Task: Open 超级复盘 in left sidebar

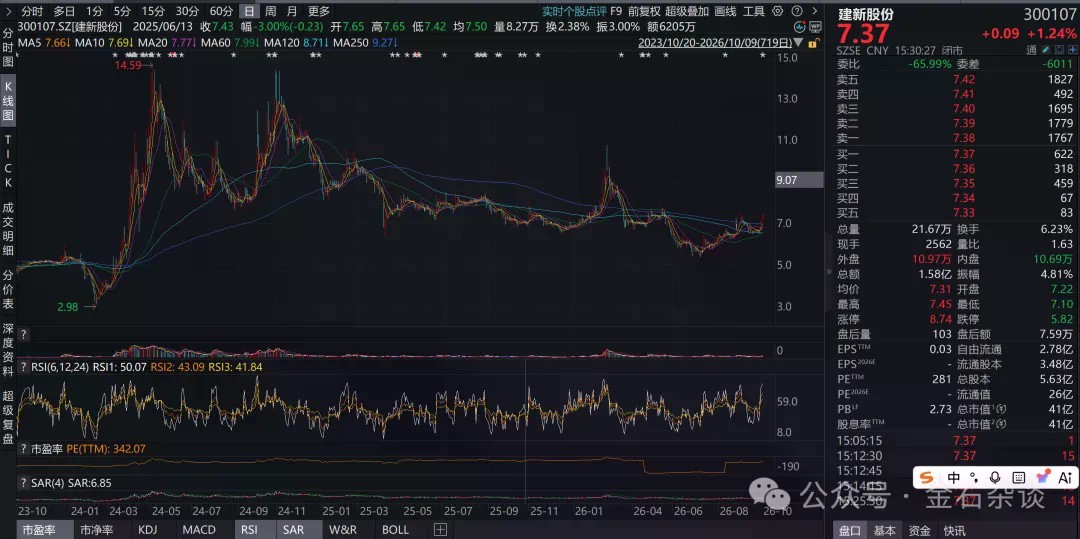Action: (8, 417)
